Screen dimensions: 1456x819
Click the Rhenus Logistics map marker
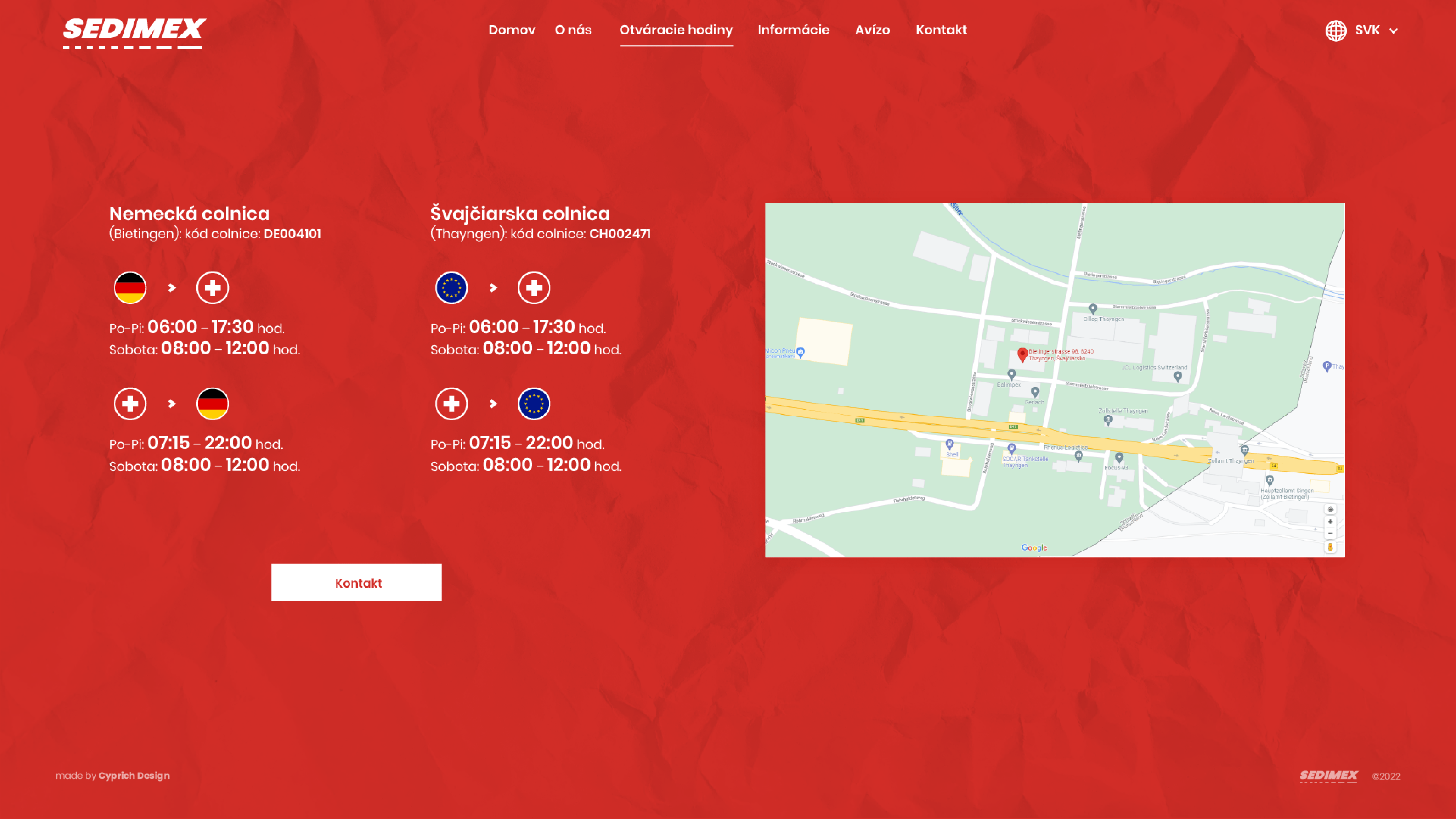pyautogui.click(x=1079, y=456)
